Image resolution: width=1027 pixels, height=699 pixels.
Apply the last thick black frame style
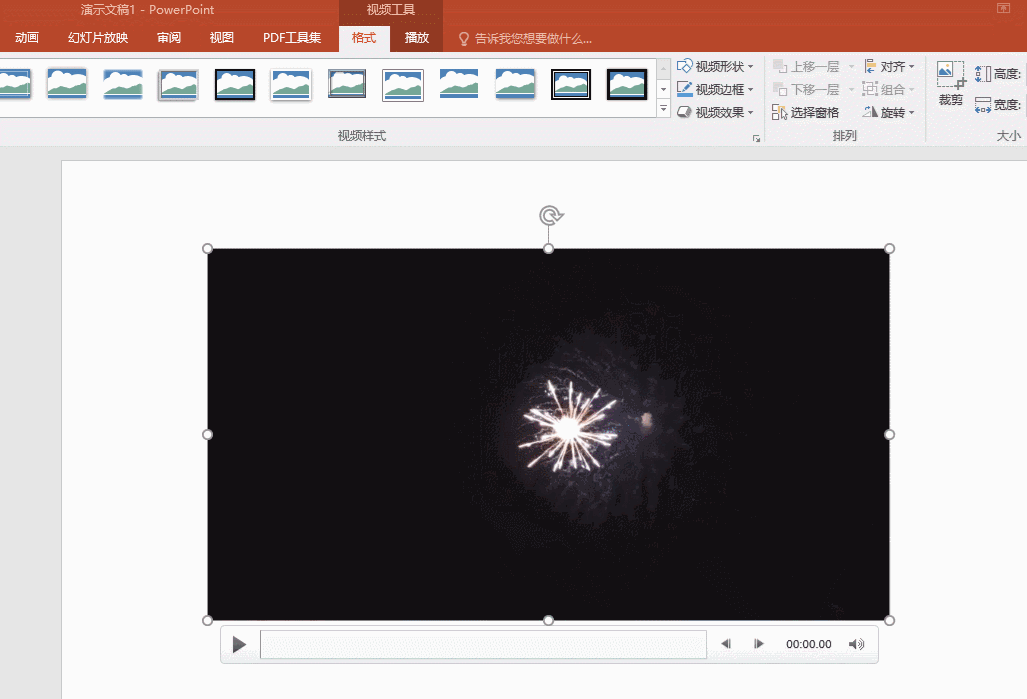pyautogui.click(x=627, y=84)
